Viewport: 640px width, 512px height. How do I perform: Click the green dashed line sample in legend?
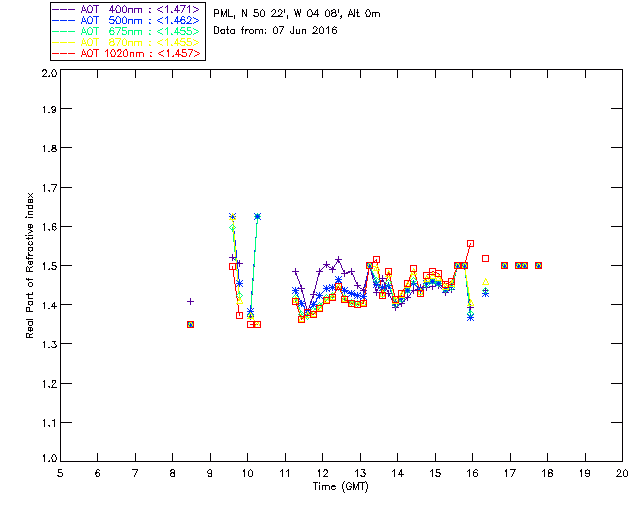64,31
